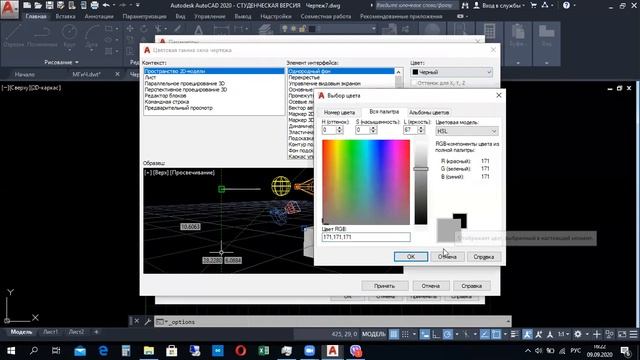Click Справка in the color selection dialog
The image size is (640, 360).
click(483, 256)
